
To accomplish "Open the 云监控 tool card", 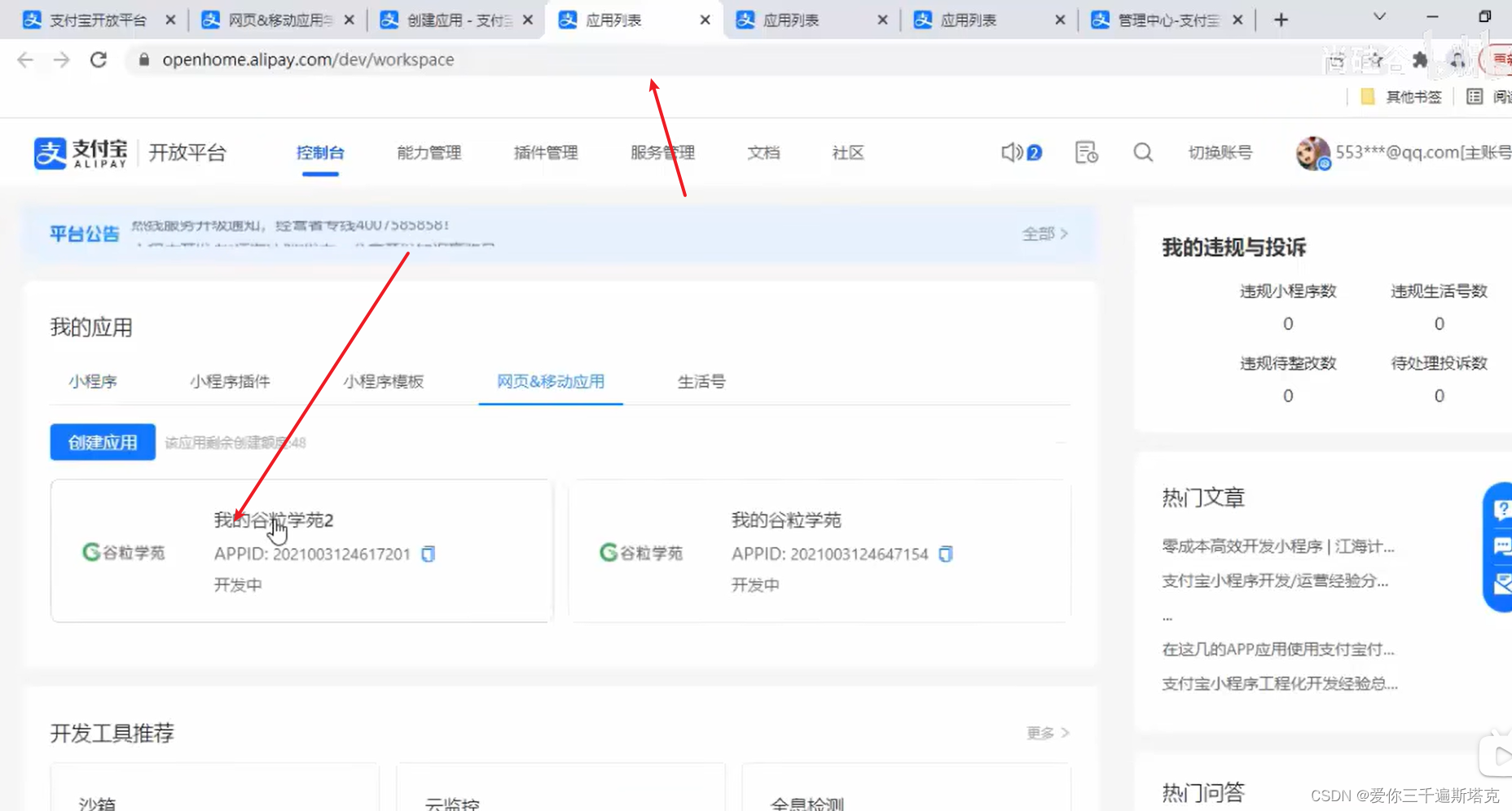I will pyautogui.click(x=560, y=787).
